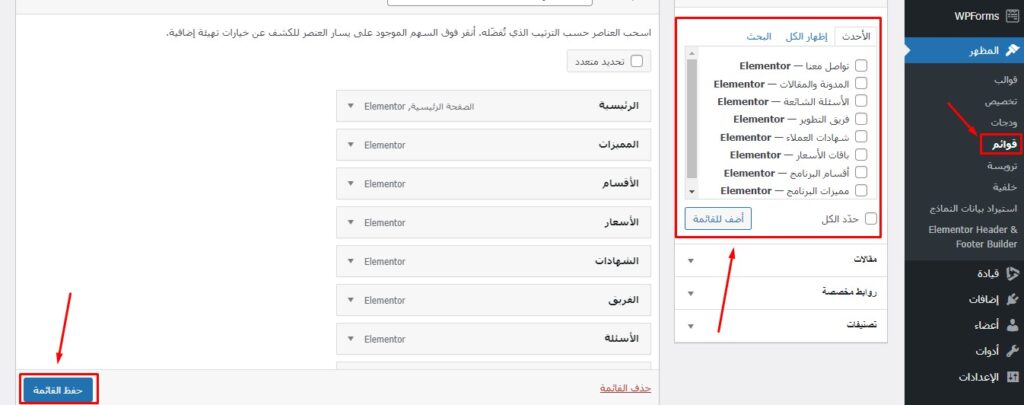This screenshot has height=405, width=1024.
Task: Click the appearance paintbrush icon
Action: coord(1011,50)
